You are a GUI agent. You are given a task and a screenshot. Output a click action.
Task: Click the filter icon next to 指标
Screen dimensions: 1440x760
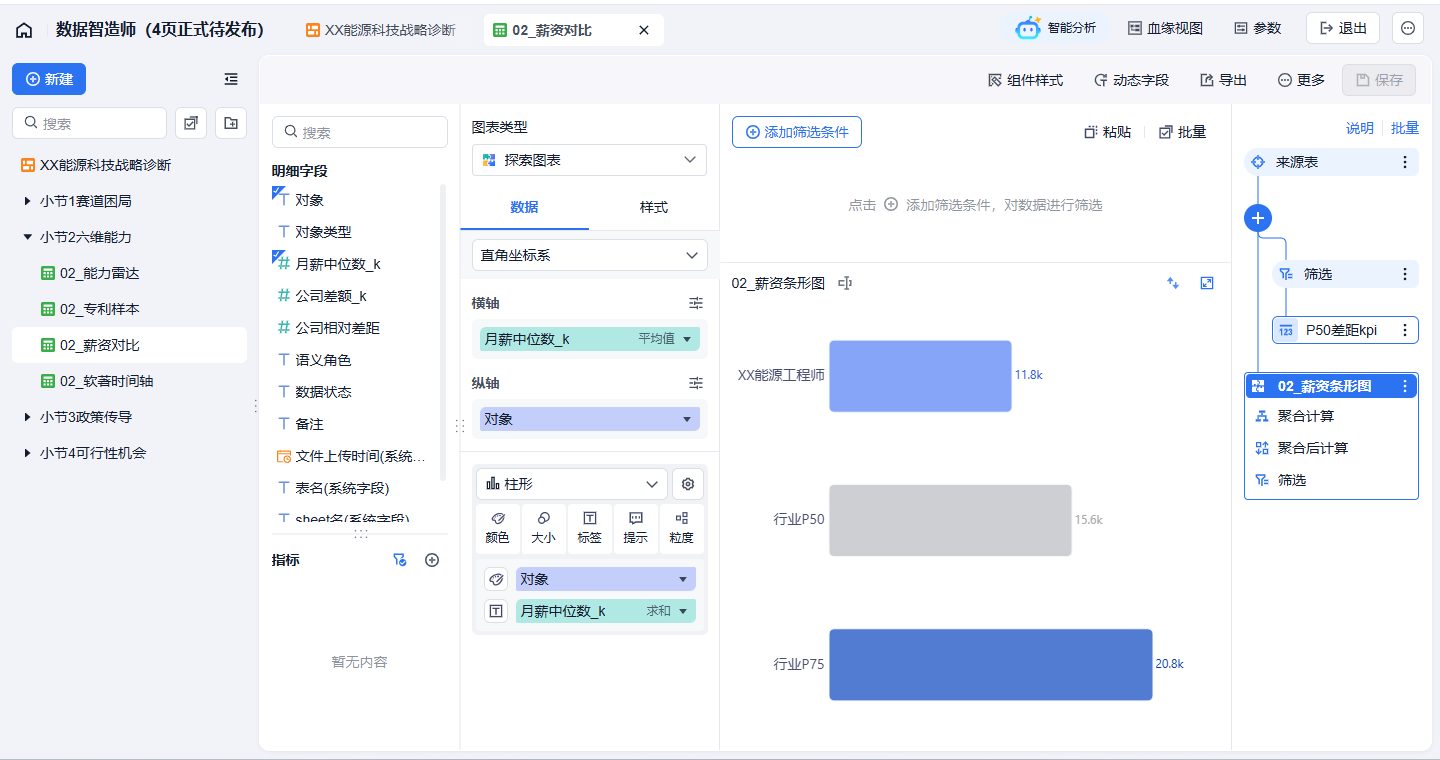400,560
